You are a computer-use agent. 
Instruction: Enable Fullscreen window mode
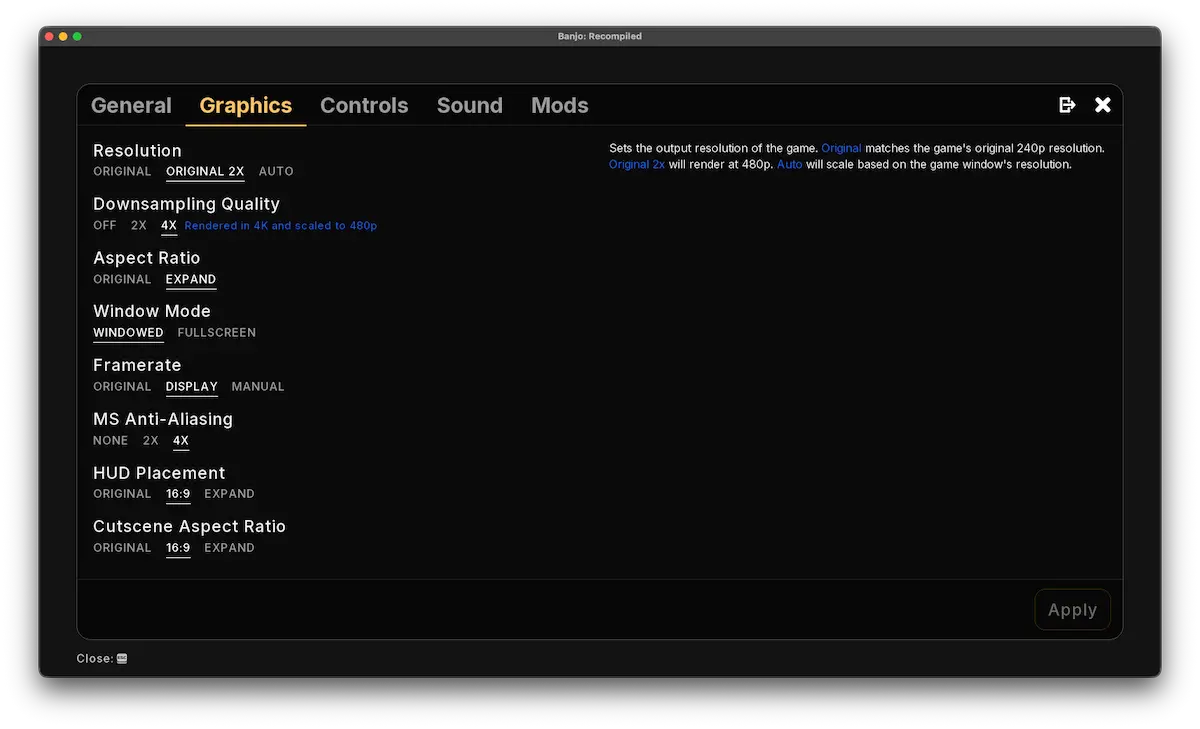click(x=216, y=332)
